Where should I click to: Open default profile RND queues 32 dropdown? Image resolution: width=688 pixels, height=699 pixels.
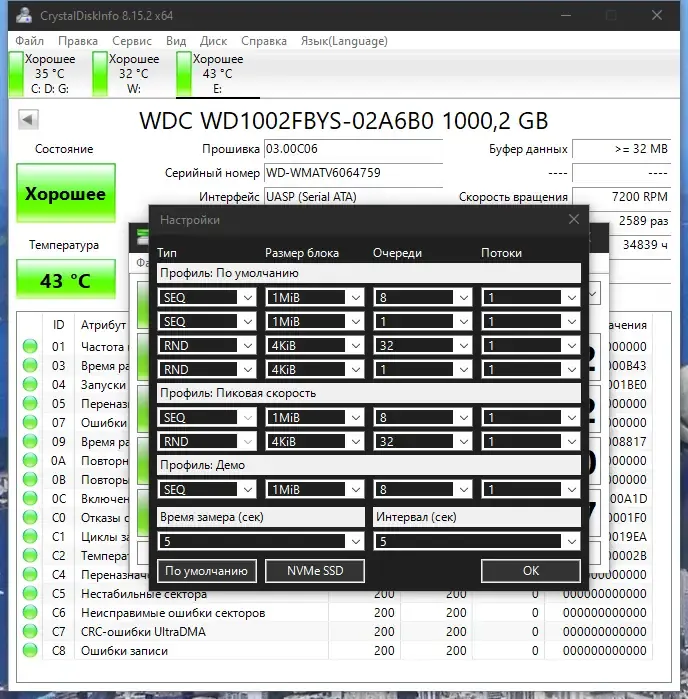(423, 345)
